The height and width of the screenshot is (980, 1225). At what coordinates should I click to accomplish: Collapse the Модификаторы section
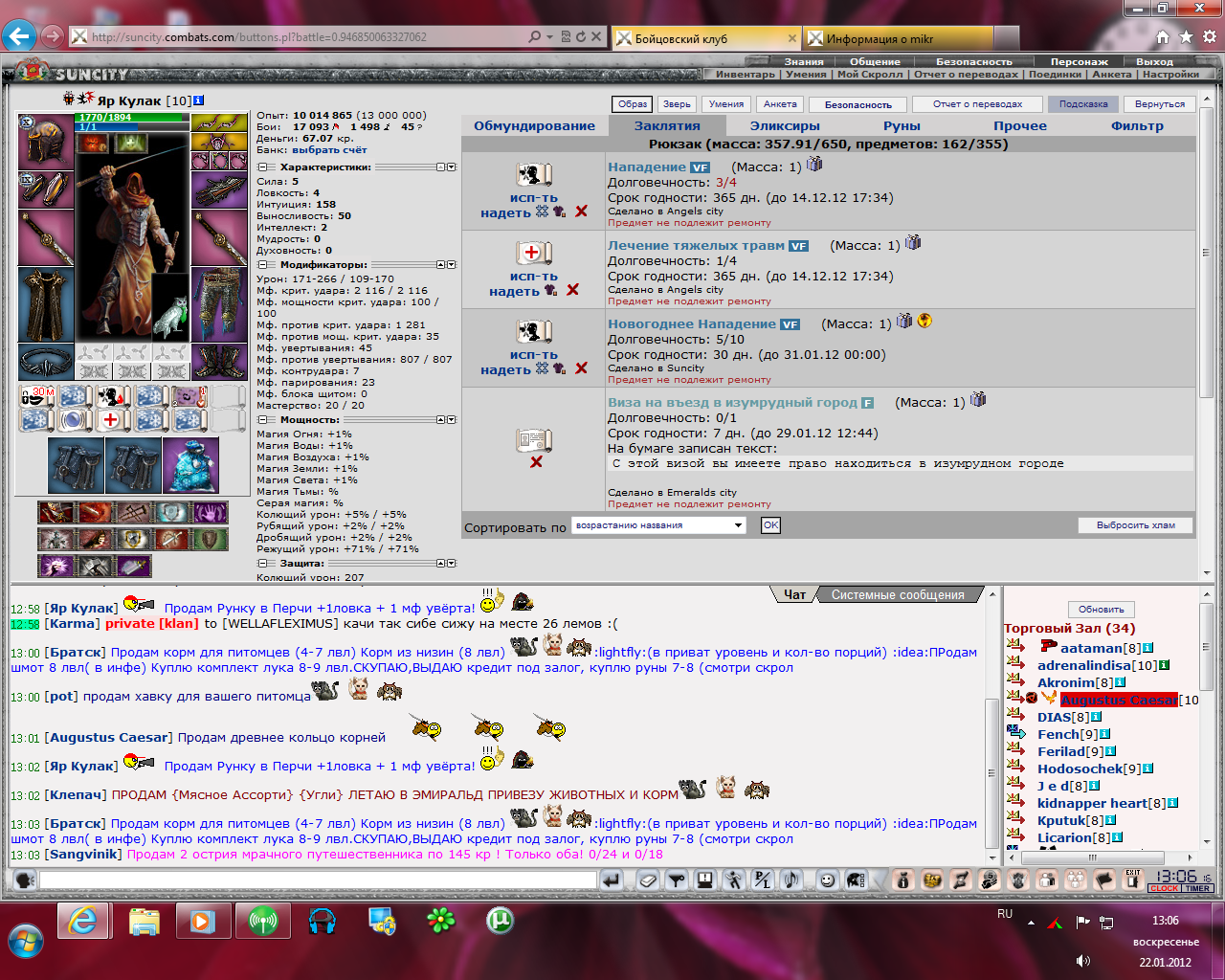(262, 265)
